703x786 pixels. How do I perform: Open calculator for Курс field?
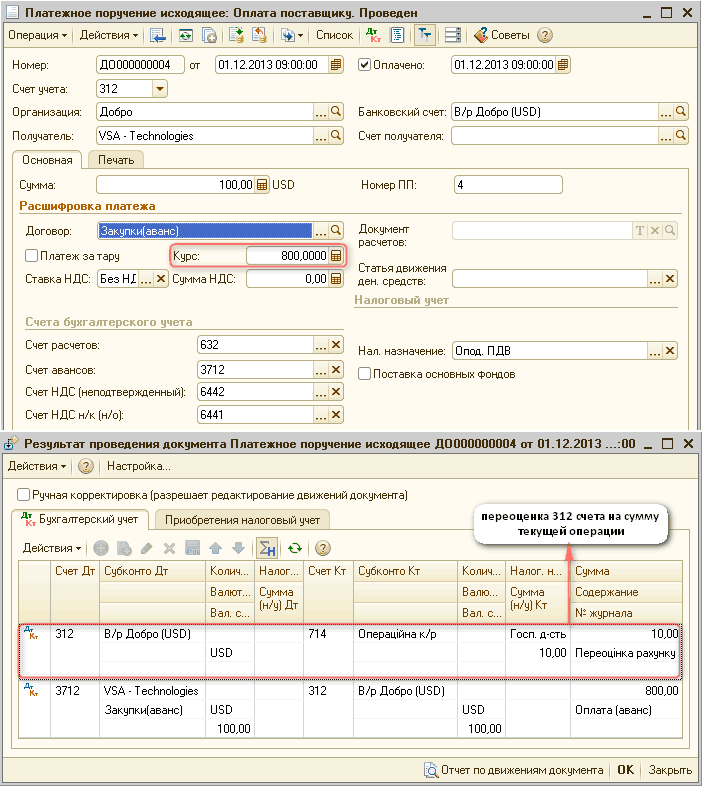(x=337, y=256)
